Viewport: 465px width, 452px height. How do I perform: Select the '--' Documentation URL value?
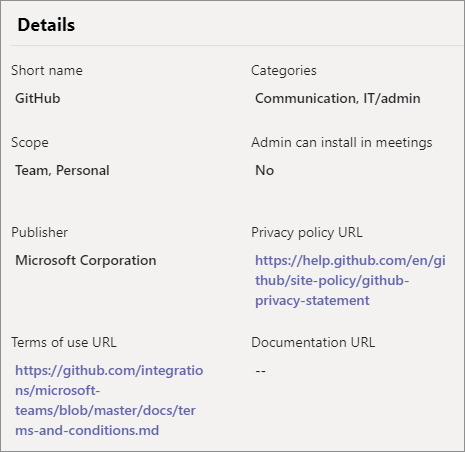point(260,371)
